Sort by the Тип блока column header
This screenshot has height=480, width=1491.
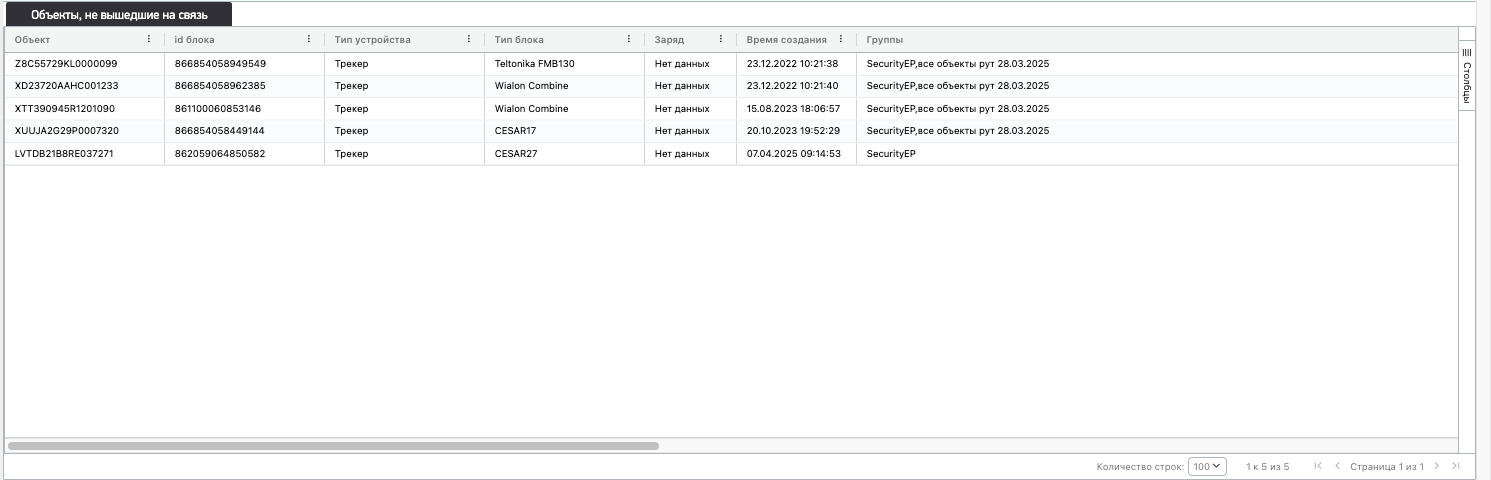(x=519, y=40)
